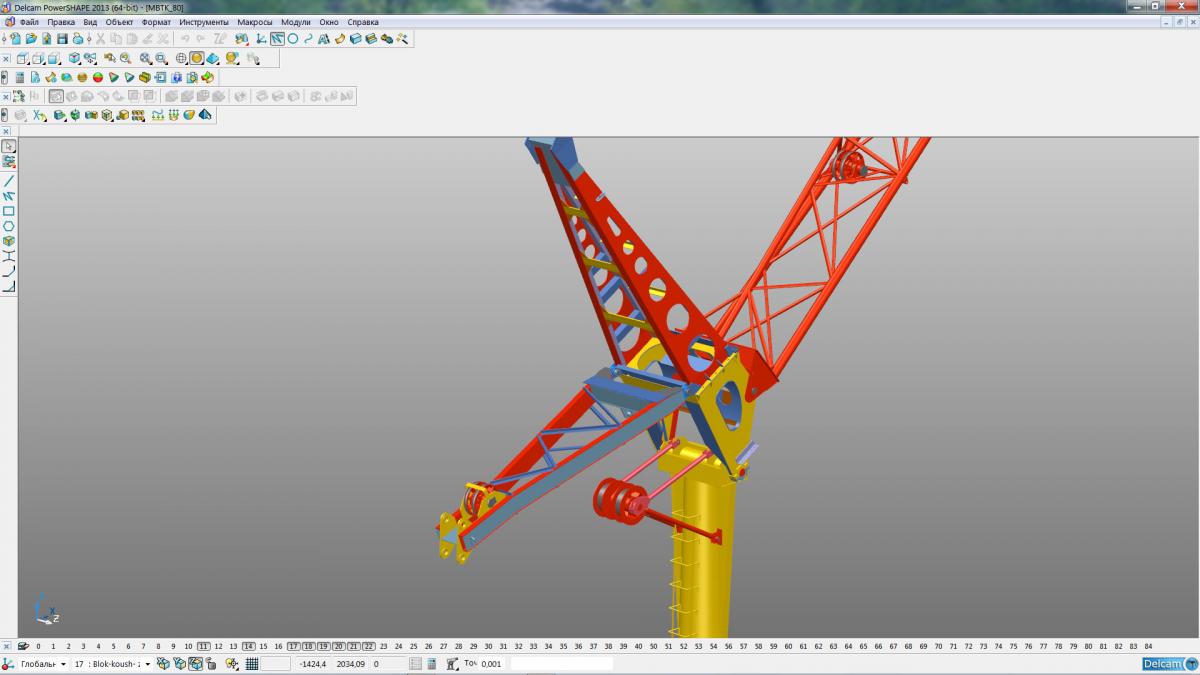Select the rectangle tool in left toolbar
Viewport: 1200px width, 675px height.
point(9,211)
